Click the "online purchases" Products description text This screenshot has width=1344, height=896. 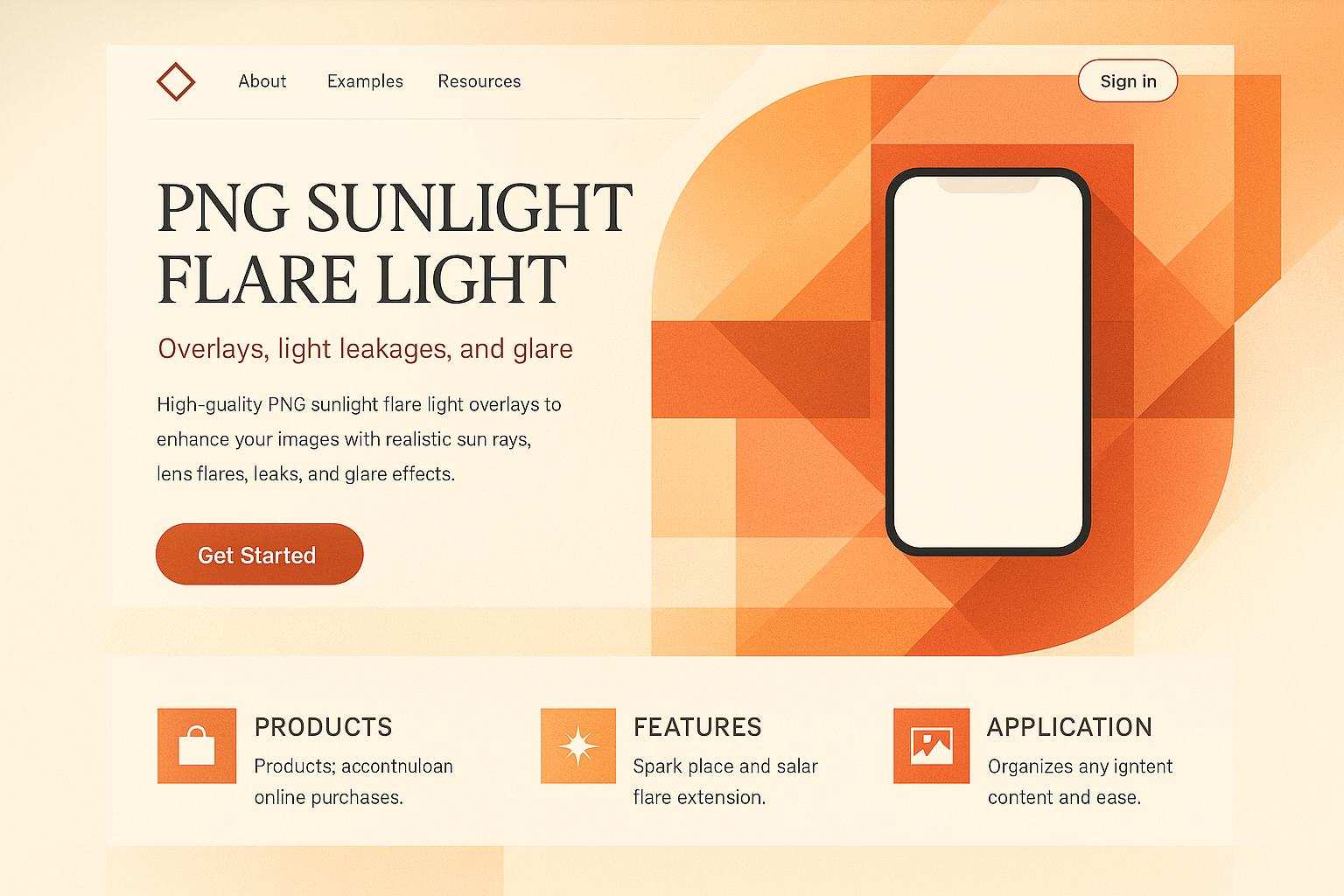coord(329,797)
